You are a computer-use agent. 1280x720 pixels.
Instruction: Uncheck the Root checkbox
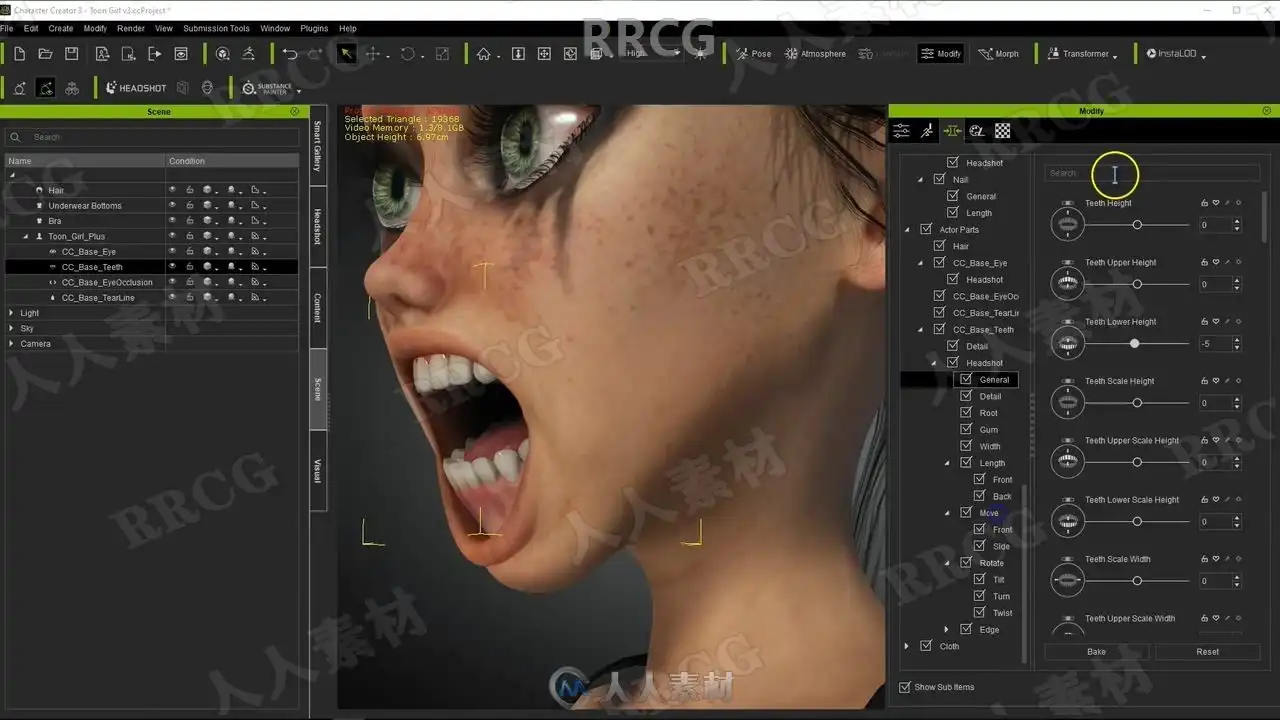tap(966, 413)
